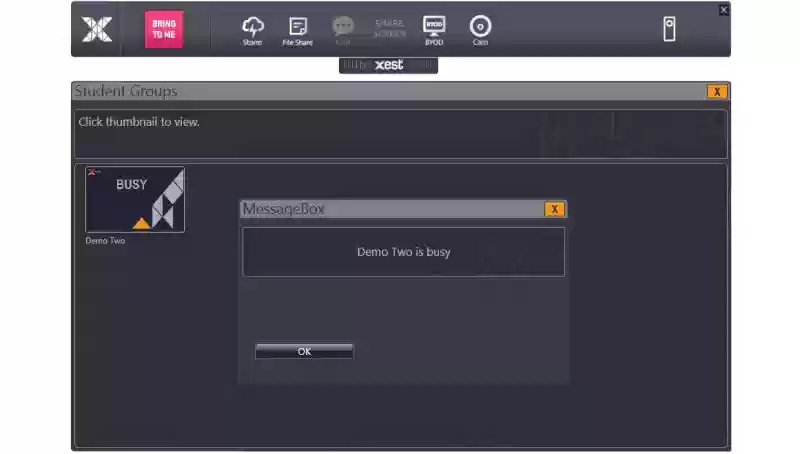Click the xest pull-down tab handle
The width and height of the screenshot is (800, 454).
point(388,65)
